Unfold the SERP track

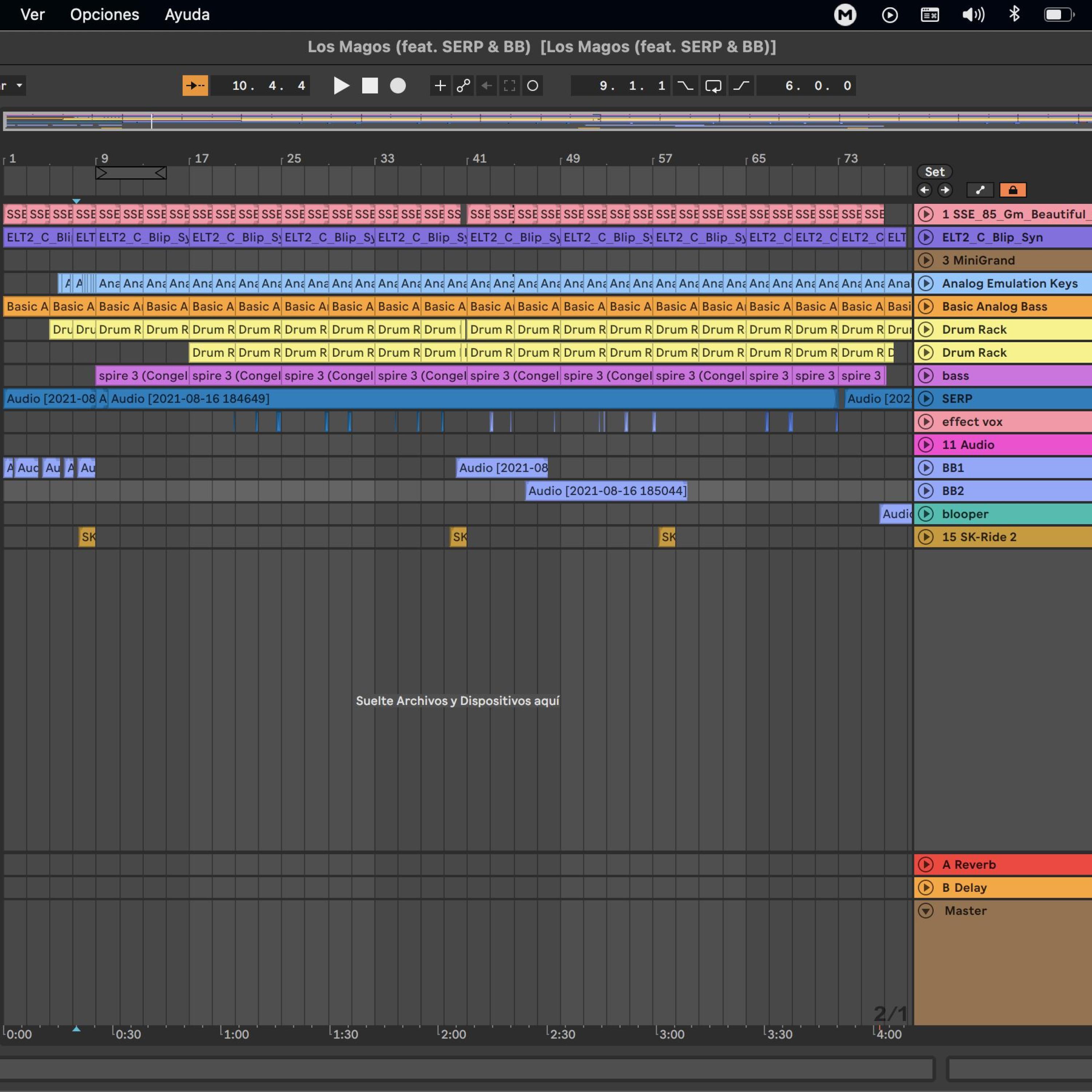pos(926,399)
